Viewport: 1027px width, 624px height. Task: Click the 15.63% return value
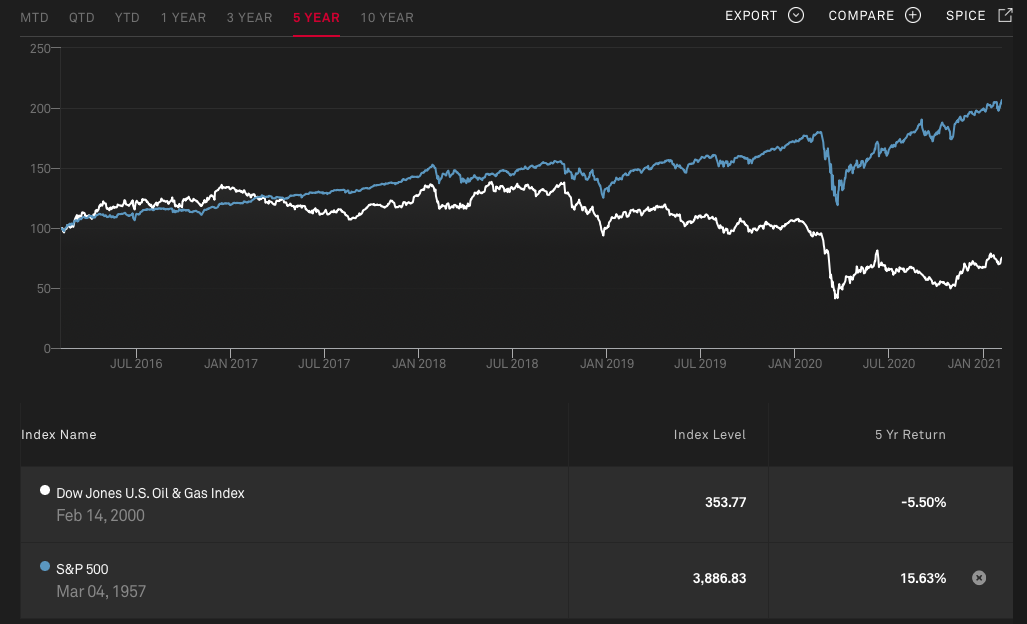[924, 578]
